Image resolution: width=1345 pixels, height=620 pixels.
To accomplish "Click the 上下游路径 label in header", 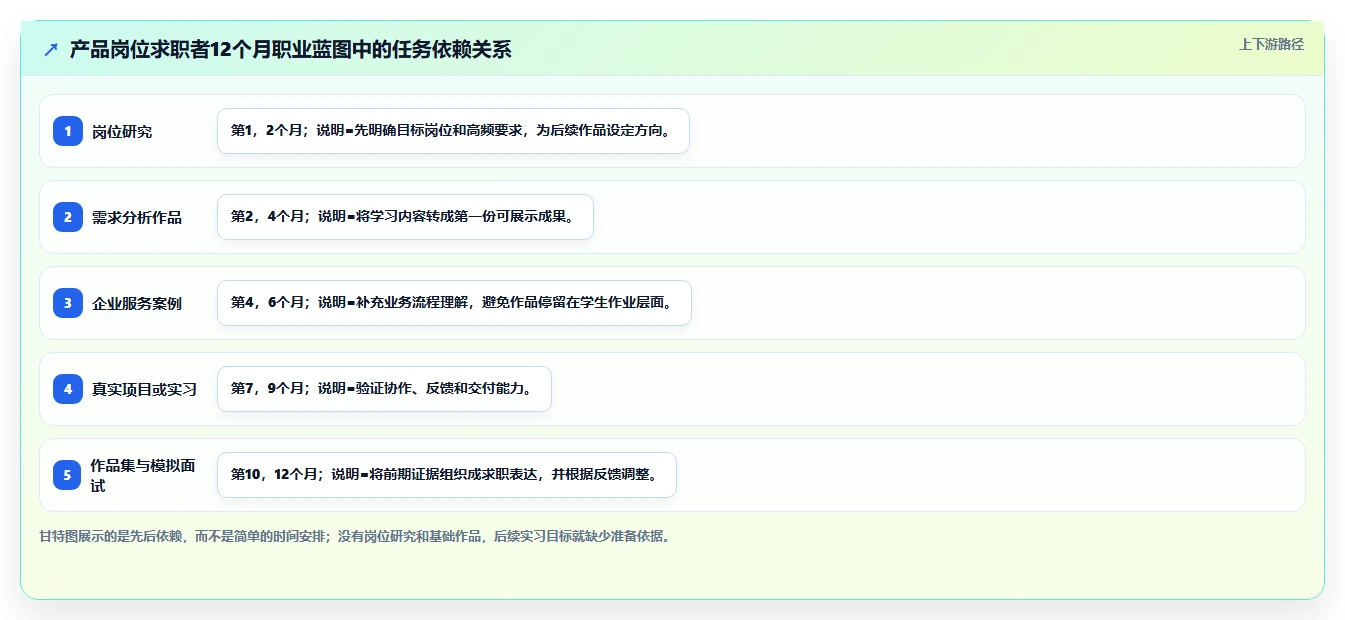I will click(x=1271, y=44).
